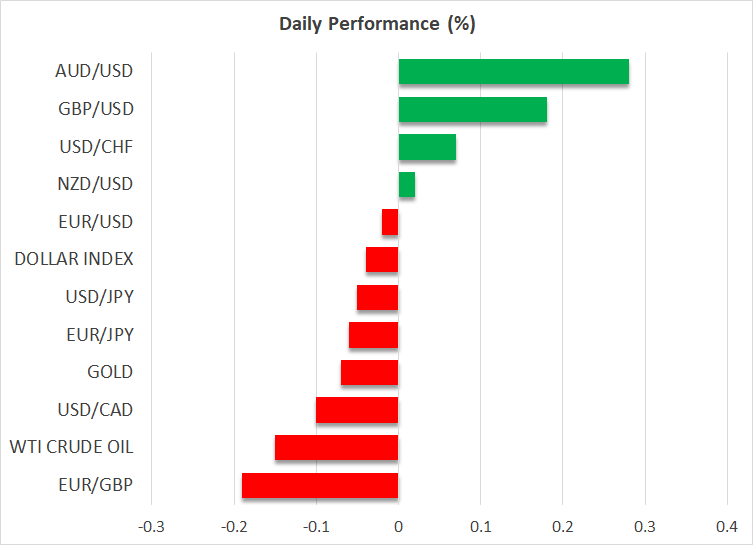This screenshot has width=753, height=545.
Task: Select the red WTI CRUDE OIL bar
Action: tap(337, 447)
